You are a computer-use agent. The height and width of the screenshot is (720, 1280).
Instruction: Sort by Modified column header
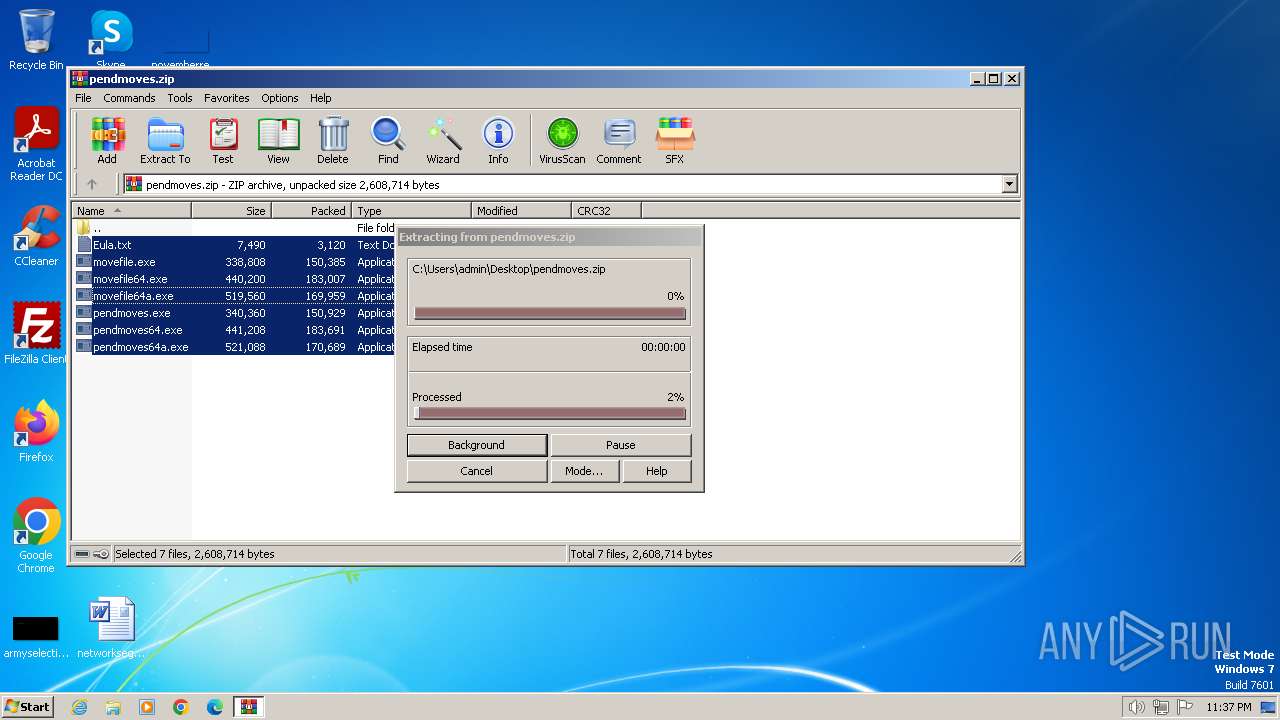click(x=521, y=210)
